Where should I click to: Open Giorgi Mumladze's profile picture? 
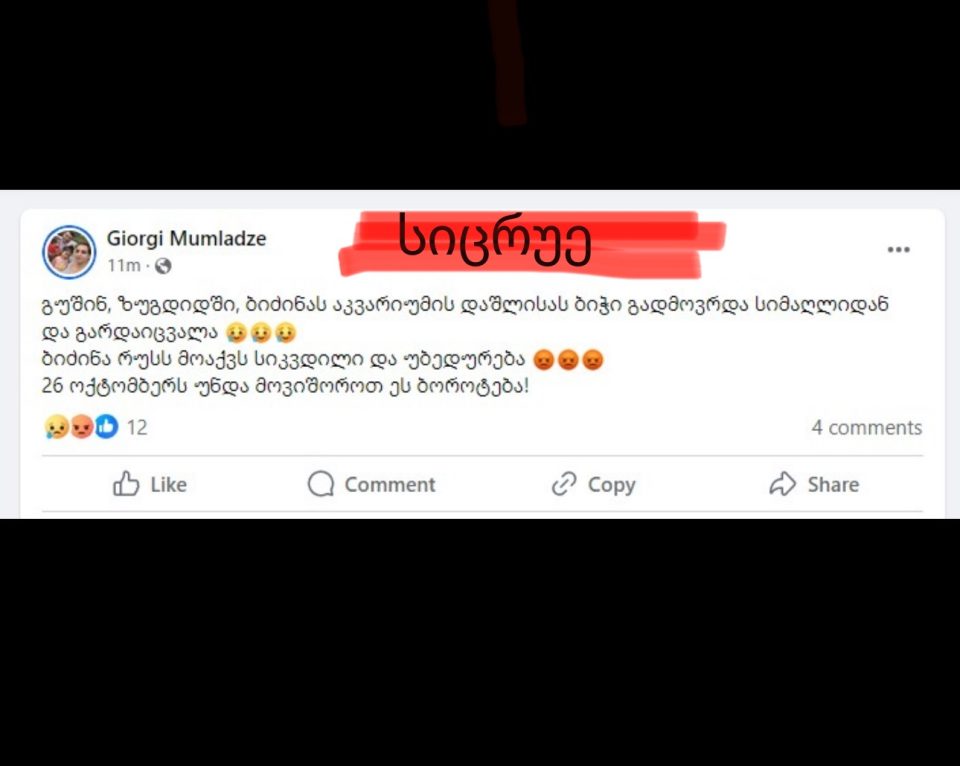tap(69, 252)
